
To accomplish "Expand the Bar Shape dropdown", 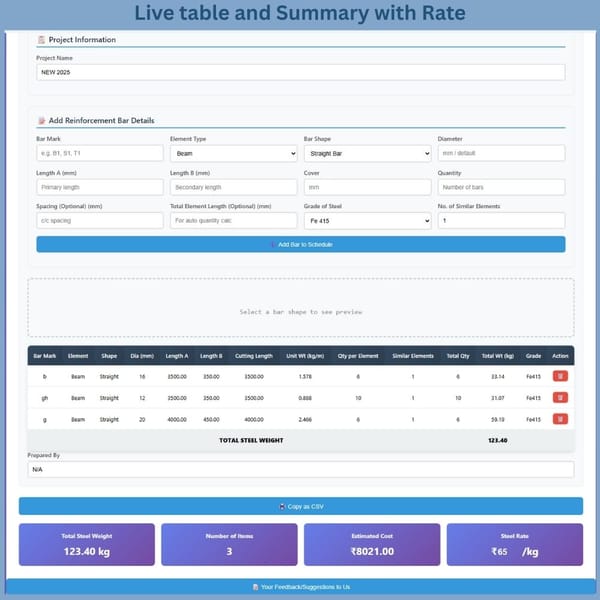I will (x=367, y=154).
